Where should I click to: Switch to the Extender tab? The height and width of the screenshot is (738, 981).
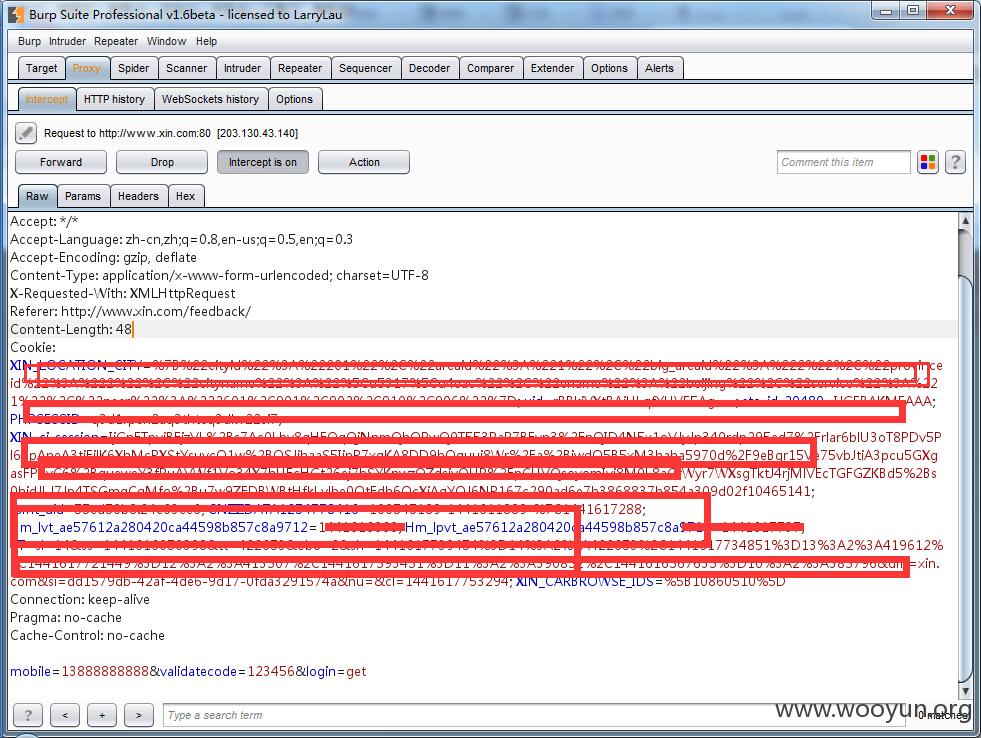(x=552, y=68)
